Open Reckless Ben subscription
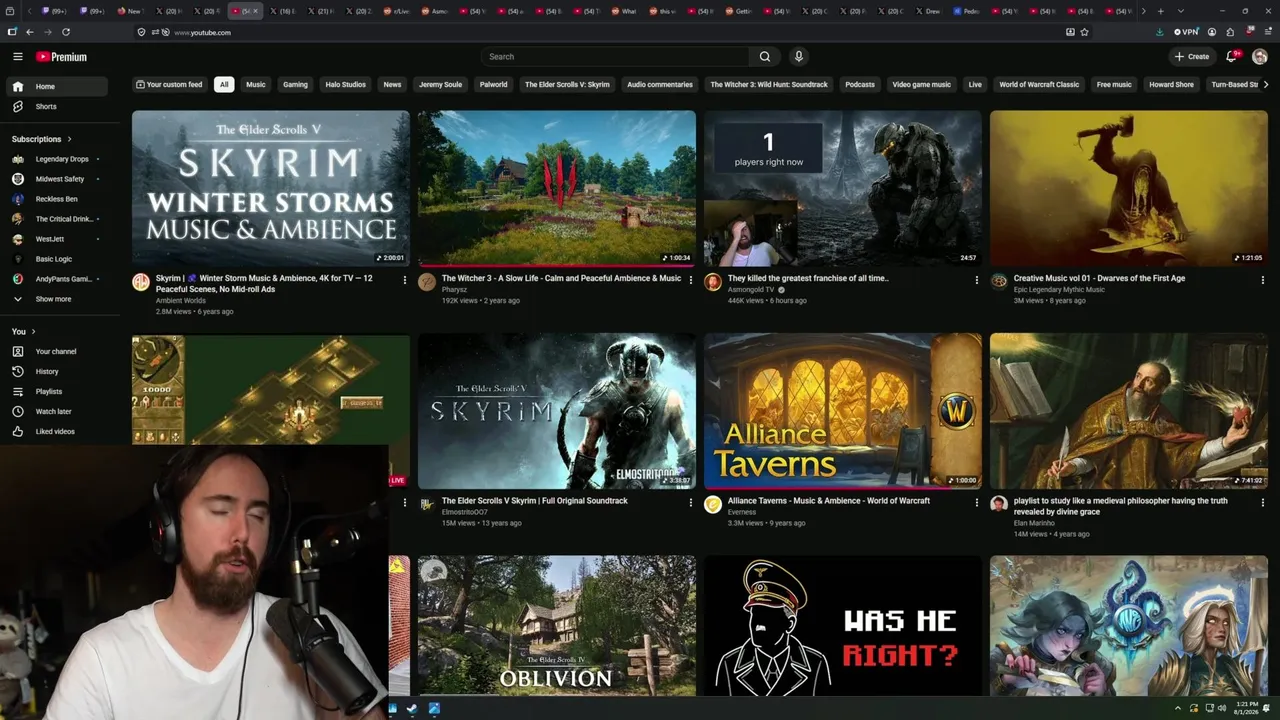Viewport: 1280px width, 720px height. pyautogui.click(x=58, y=199)
